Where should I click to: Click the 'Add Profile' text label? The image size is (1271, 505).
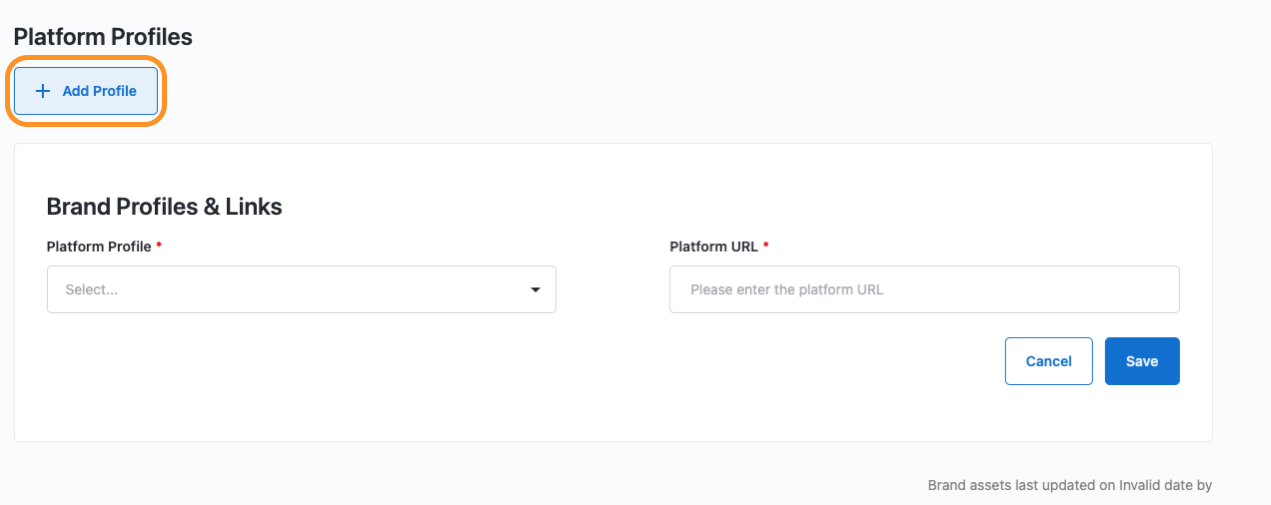click(99, 91)
